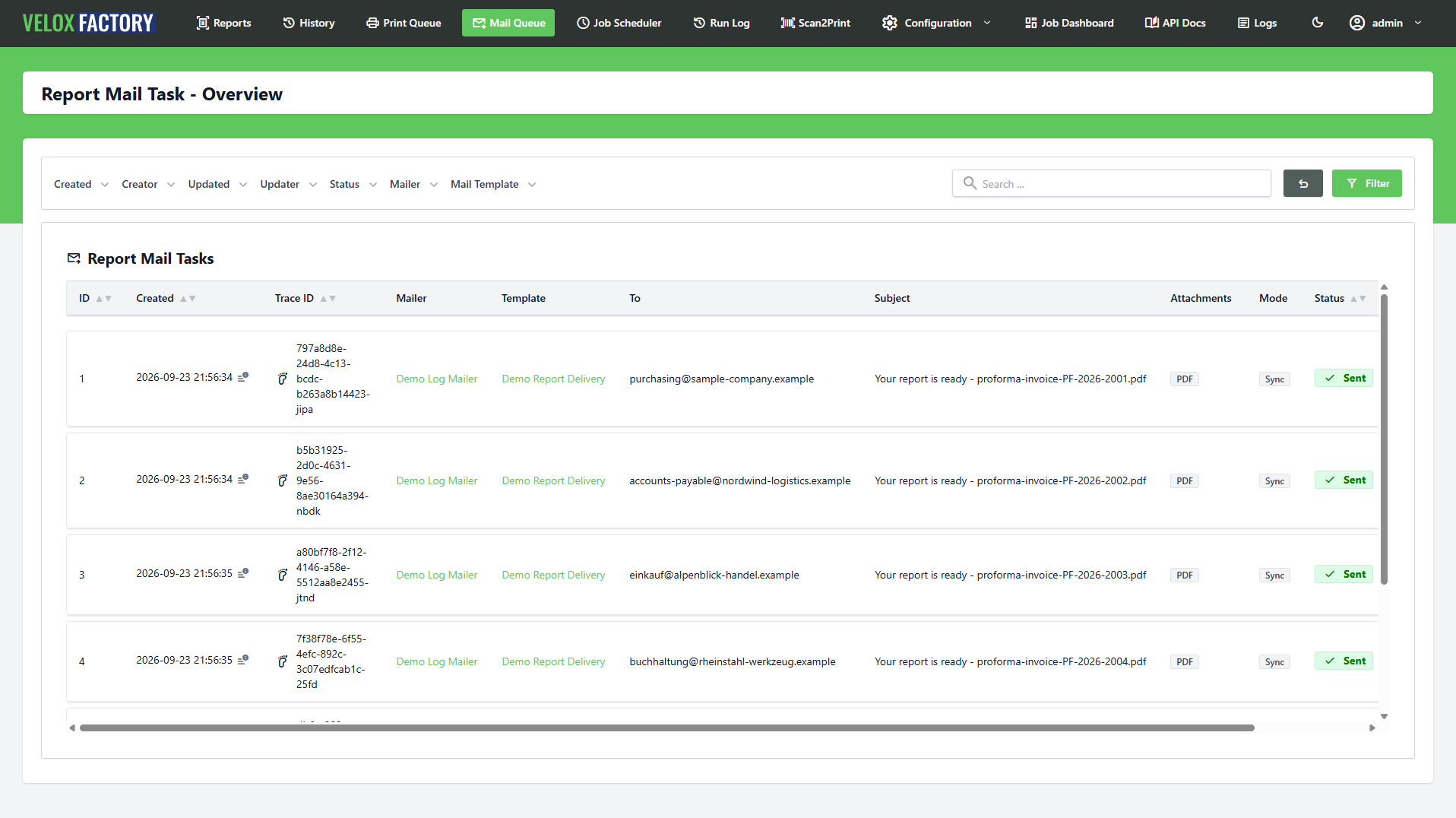Click audit info icon for row 3 created date
This screenshot has height=818, width=1456.
pos(243,573)
